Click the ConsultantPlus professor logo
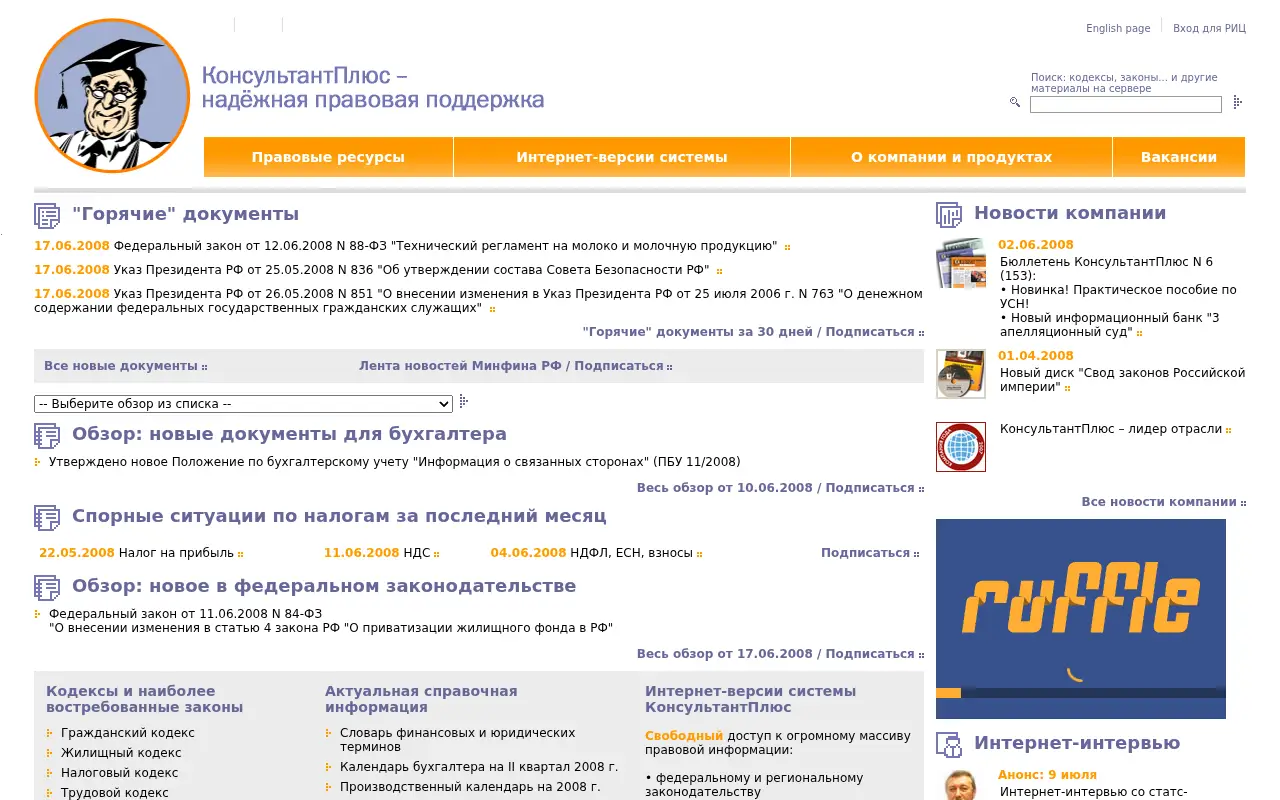Screen dimensions: 1280x800 [x=112, y=96]
